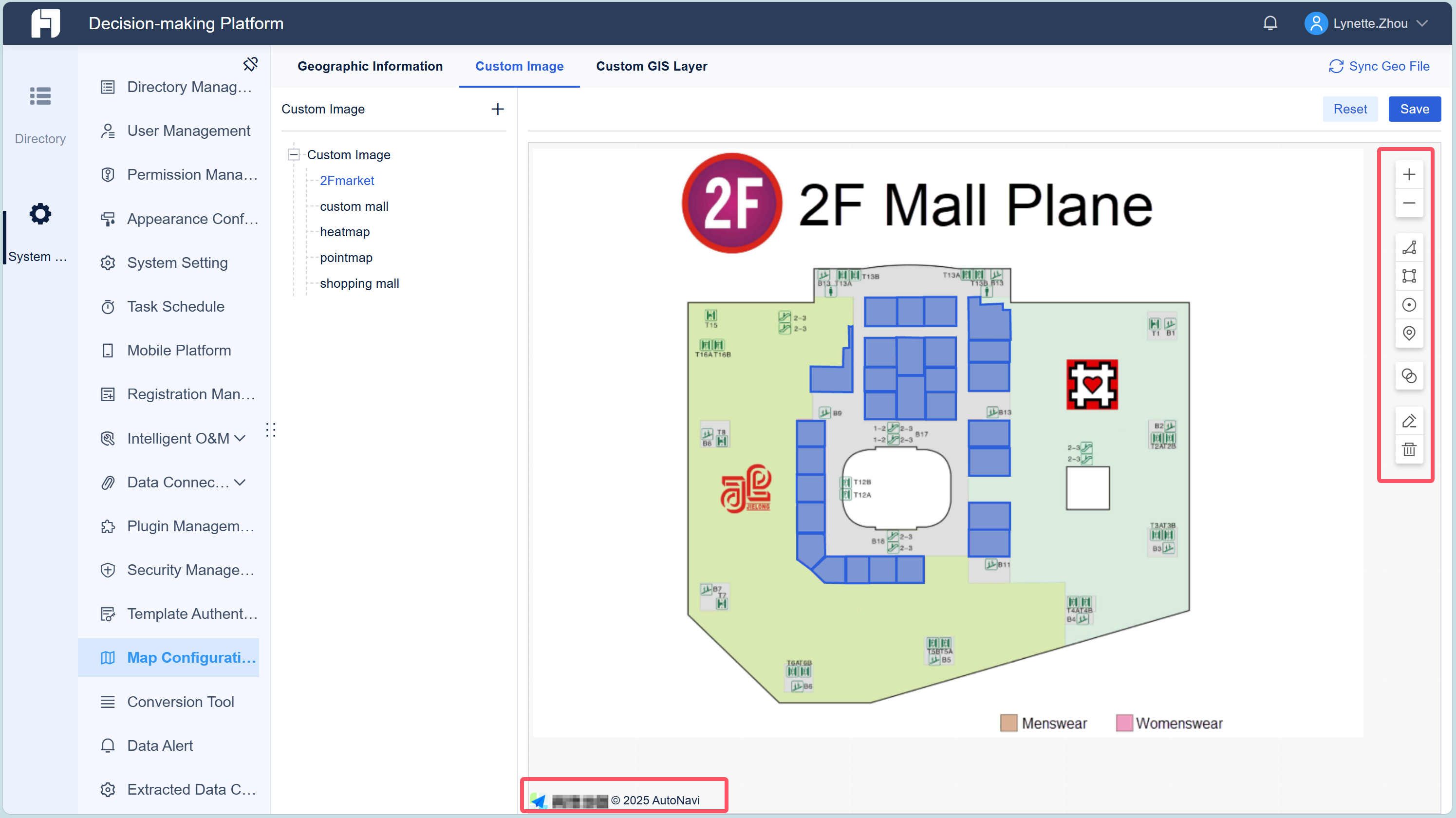
Task: Select the rectangle drawing tool
Action: click(x=1408, y=276)
